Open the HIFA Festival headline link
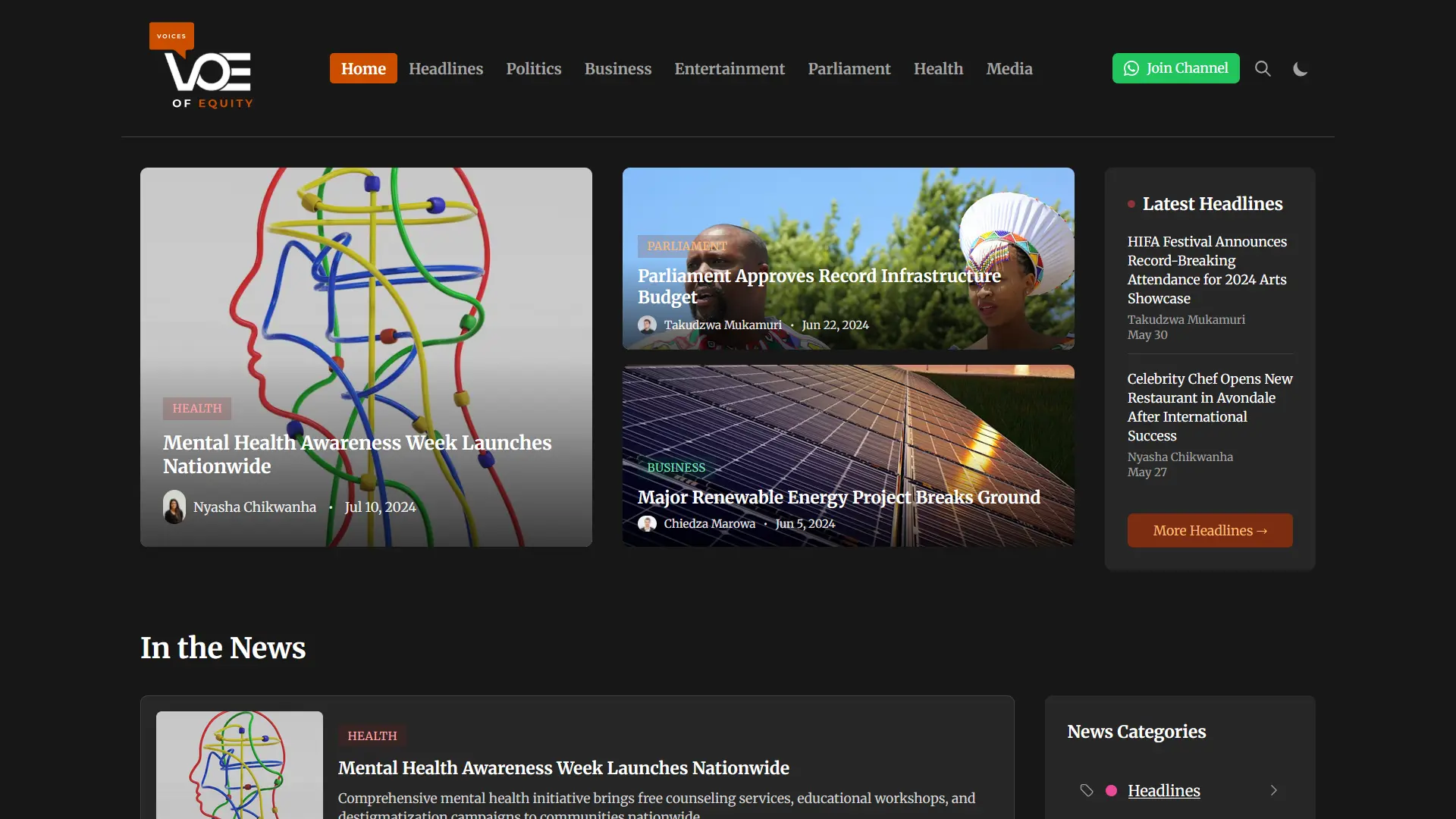This screenshot has width=1456, height=819. [x=1206, y=269]
